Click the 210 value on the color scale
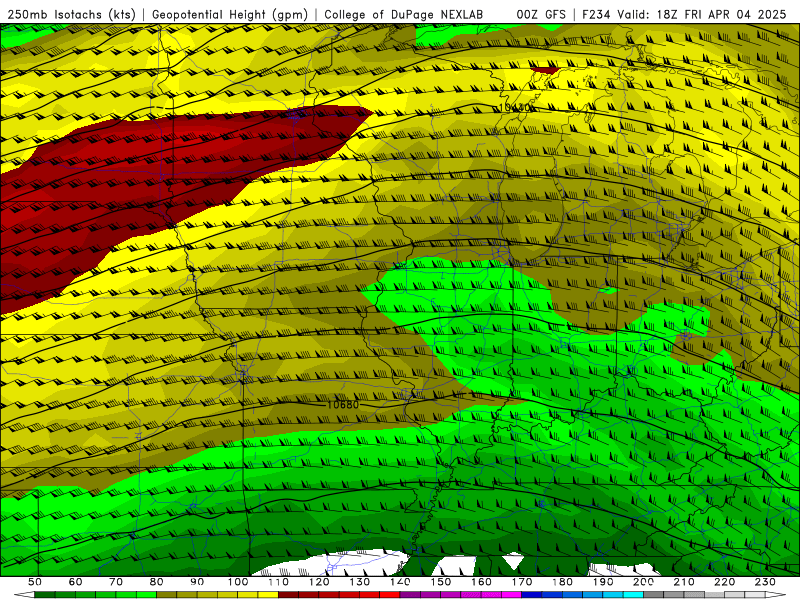 [684, 582]
